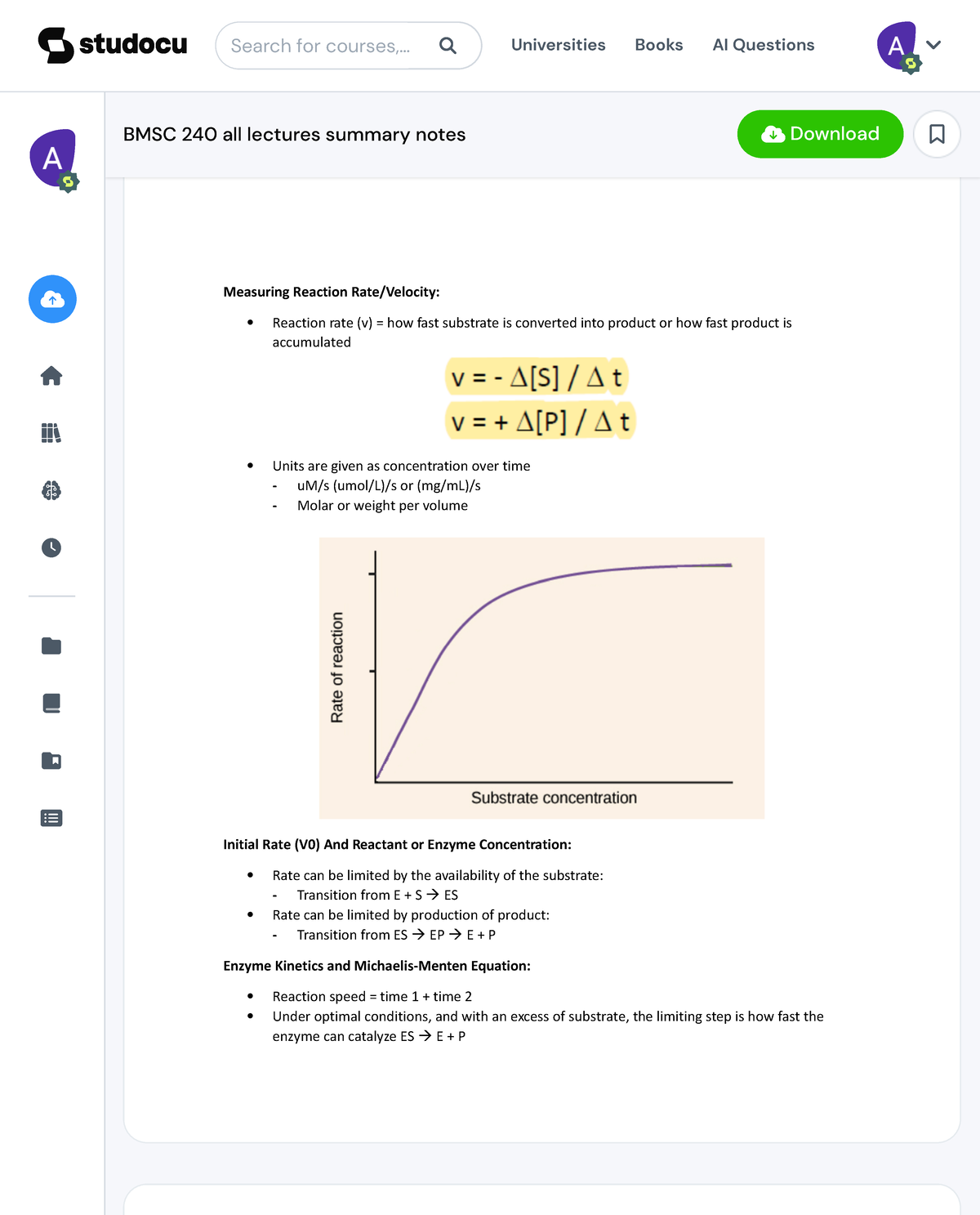
Task: Open the Universities menu
Action: 558,45
